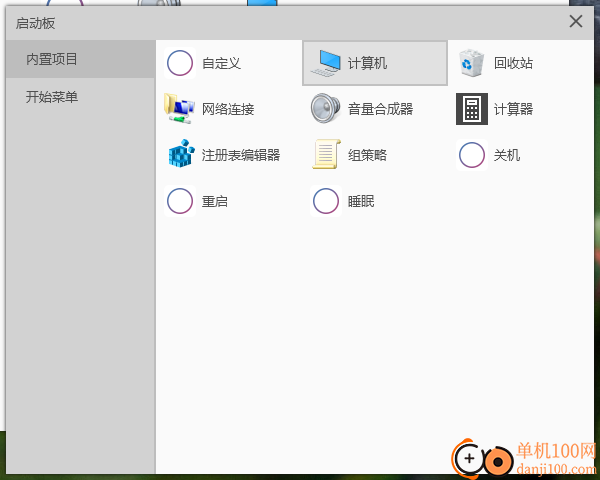Pick the 网络连接 network folder icon

click(179, 109)
